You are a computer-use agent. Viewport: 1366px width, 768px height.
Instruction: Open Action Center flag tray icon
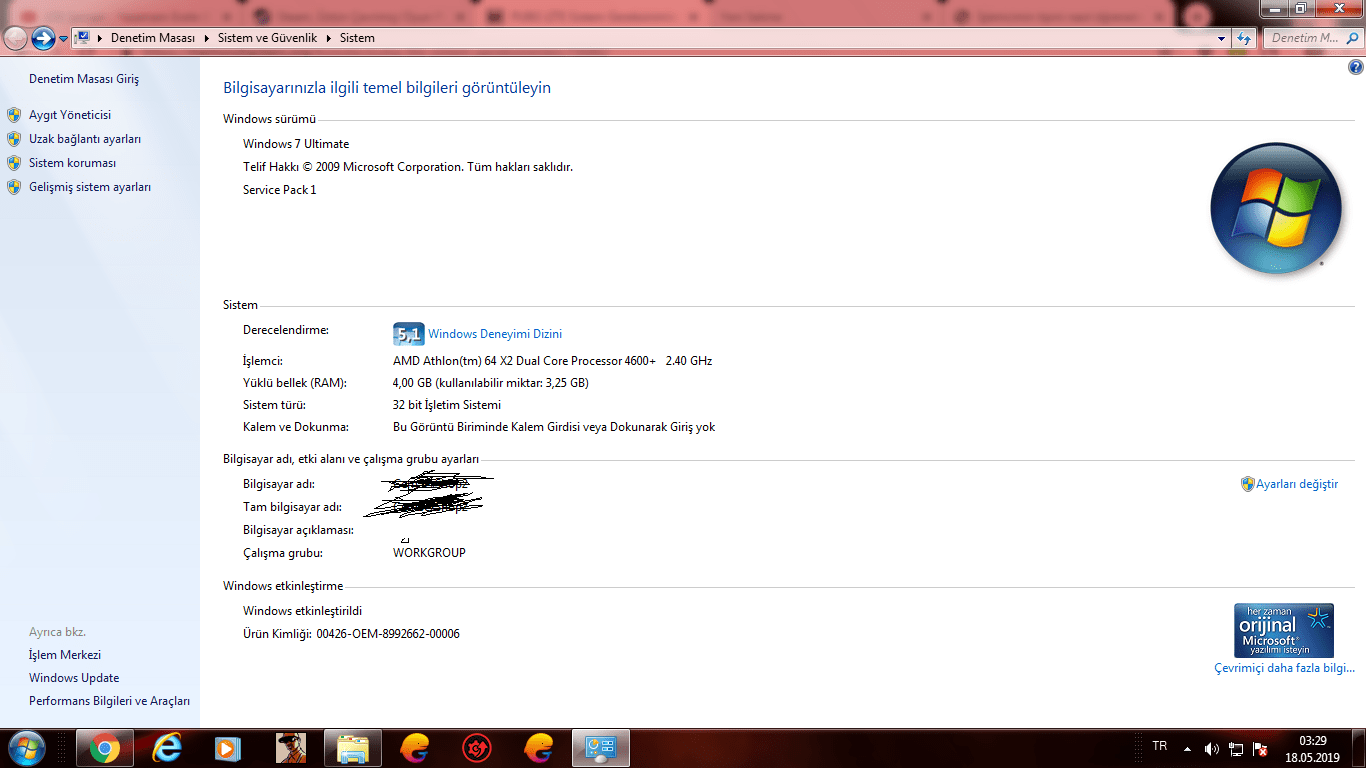click(1260, 748)
